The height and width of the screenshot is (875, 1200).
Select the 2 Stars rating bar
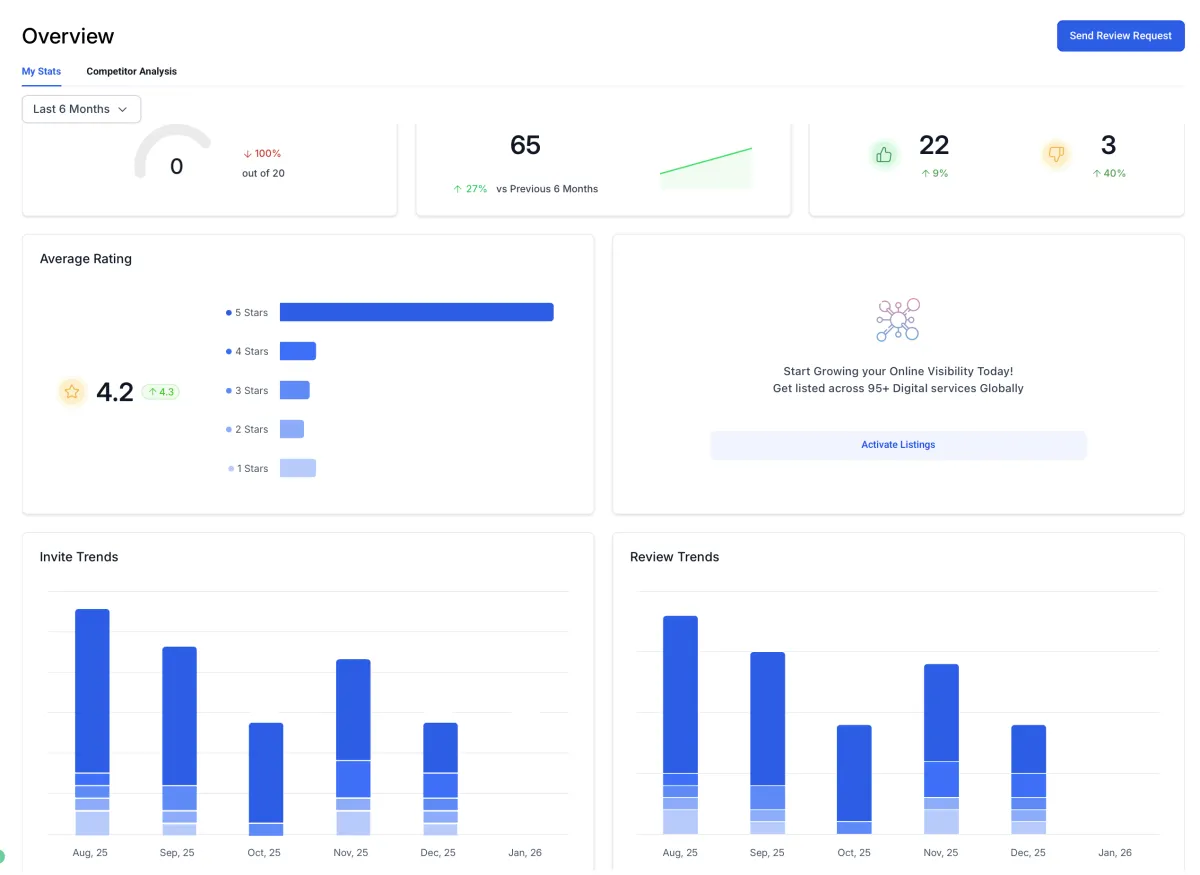292,429
